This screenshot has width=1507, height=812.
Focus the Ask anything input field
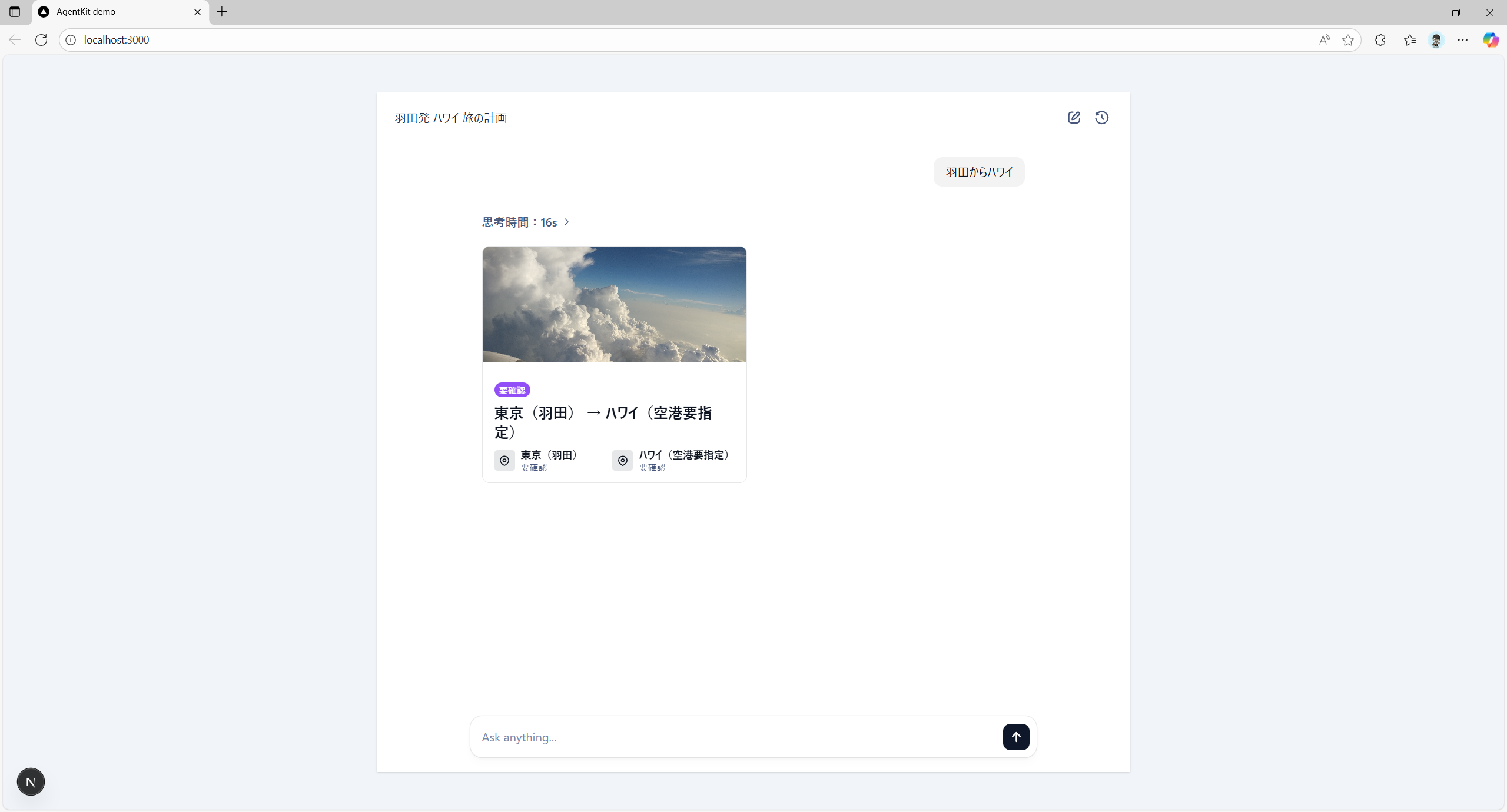(x=736, y=737)
